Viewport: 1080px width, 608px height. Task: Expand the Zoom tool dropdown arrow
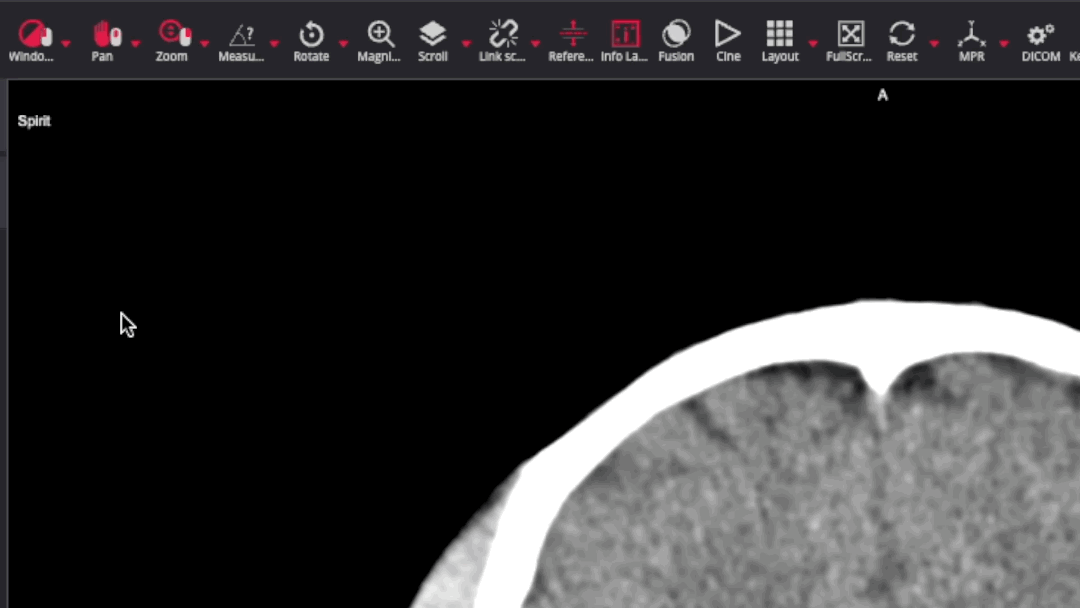tap(205, 44)
